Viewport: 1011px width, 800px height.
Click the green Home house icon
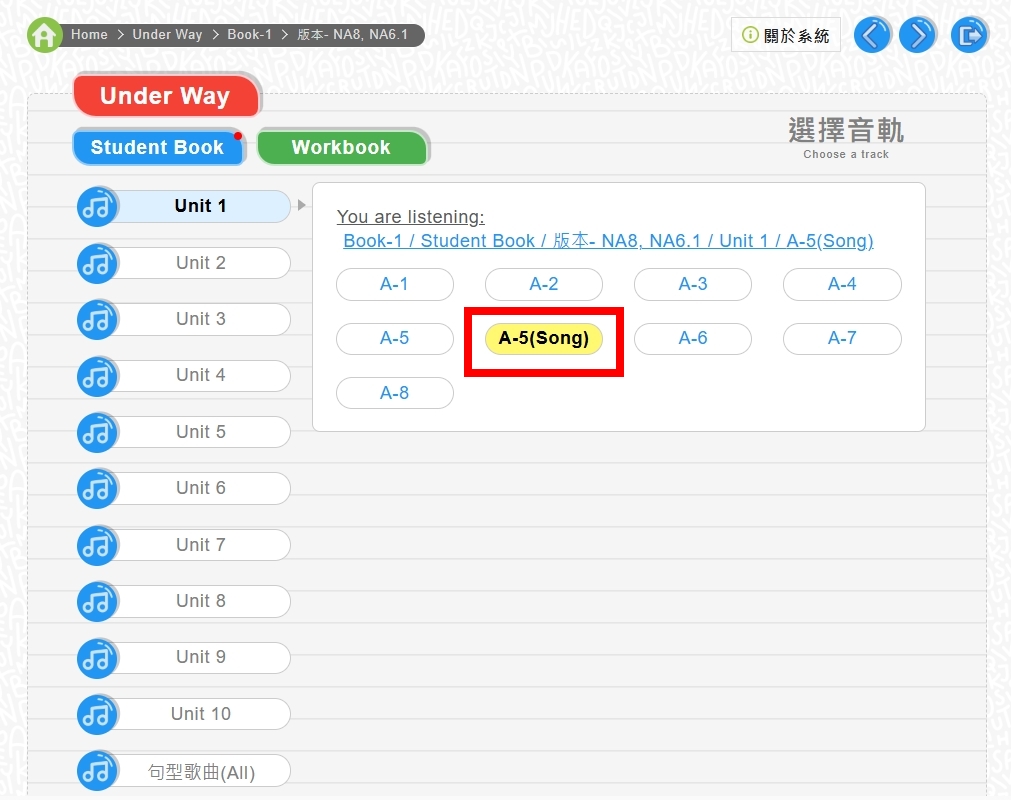(44, 35)
